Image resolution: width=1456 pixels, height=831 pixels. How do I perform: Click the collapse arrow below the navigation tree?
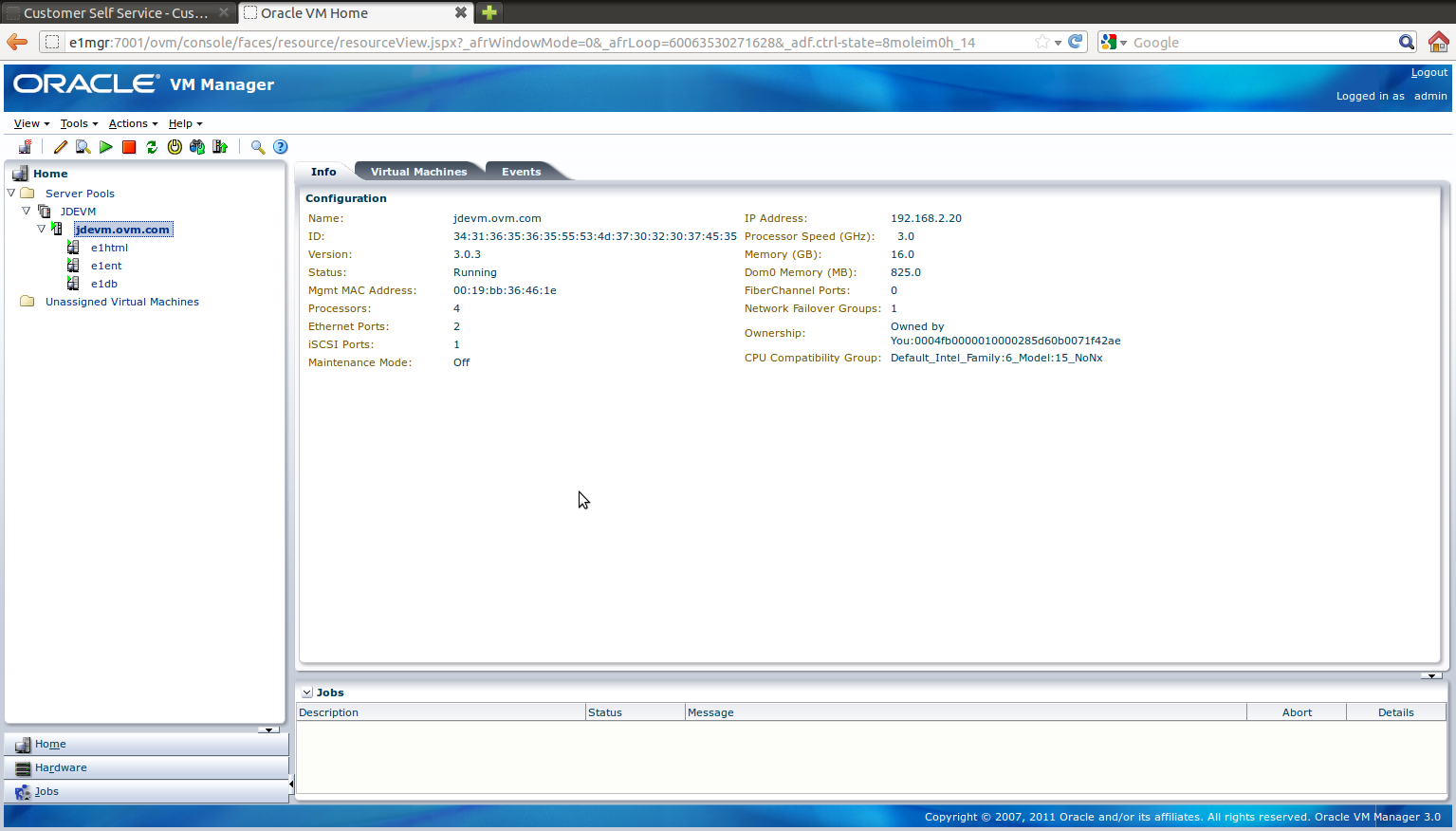pos(269,729)
